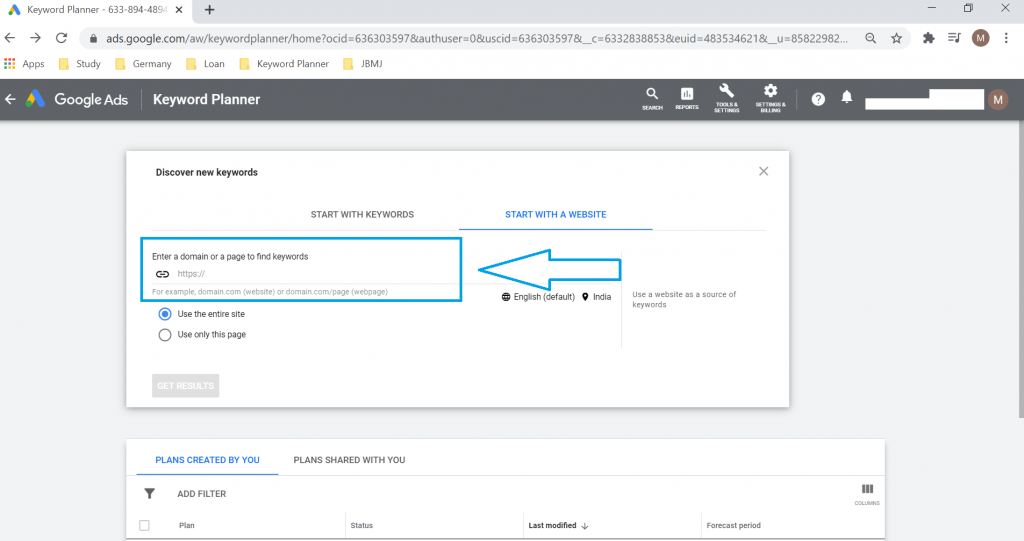Click the Status column header
The width and height of the screenshot is (1024, 541).
362,525
